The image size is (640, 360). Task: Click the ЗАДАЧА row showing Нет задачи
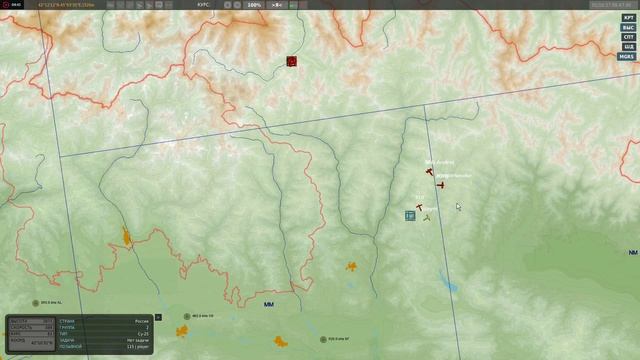pyautogui.click(x=104, y=340)
